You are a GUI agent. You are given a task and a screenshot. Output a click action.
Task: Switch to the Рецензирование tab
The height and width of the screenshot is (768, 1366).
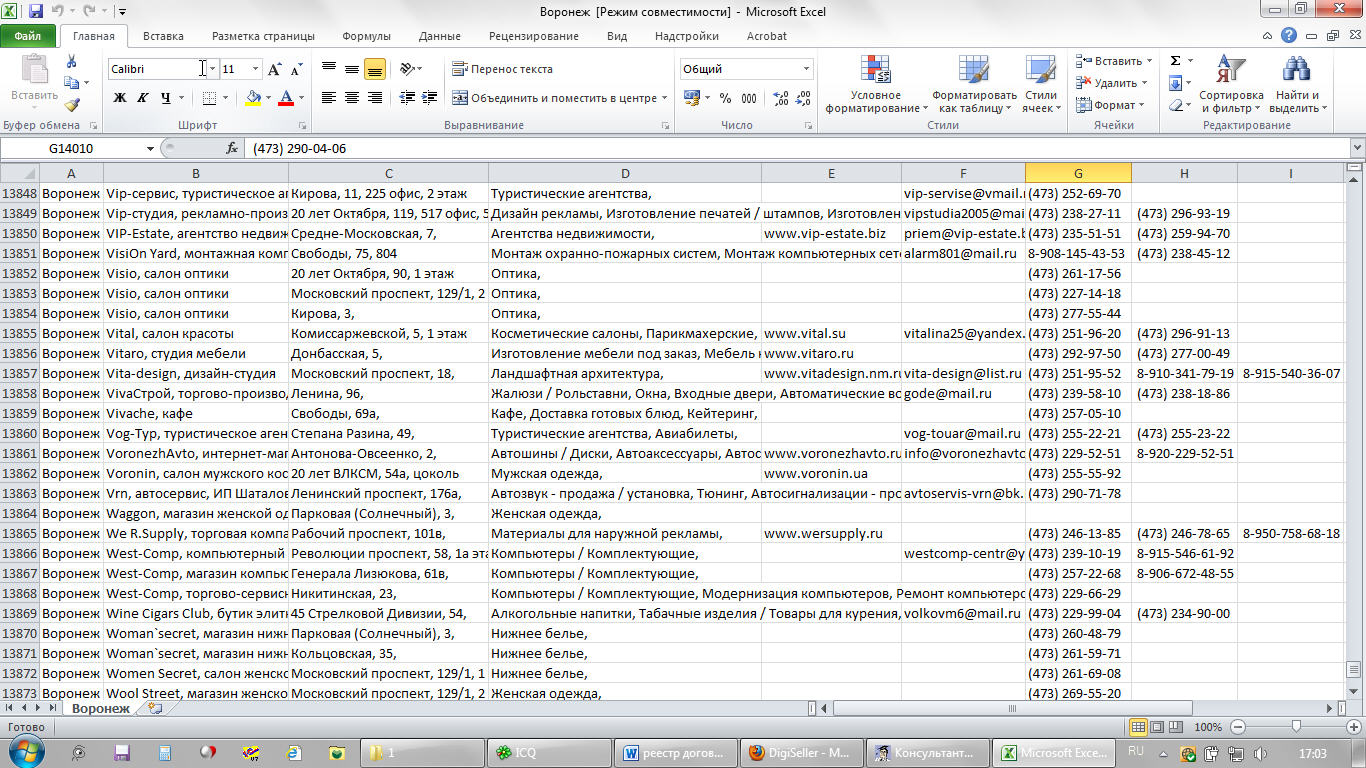click(534, 36)
